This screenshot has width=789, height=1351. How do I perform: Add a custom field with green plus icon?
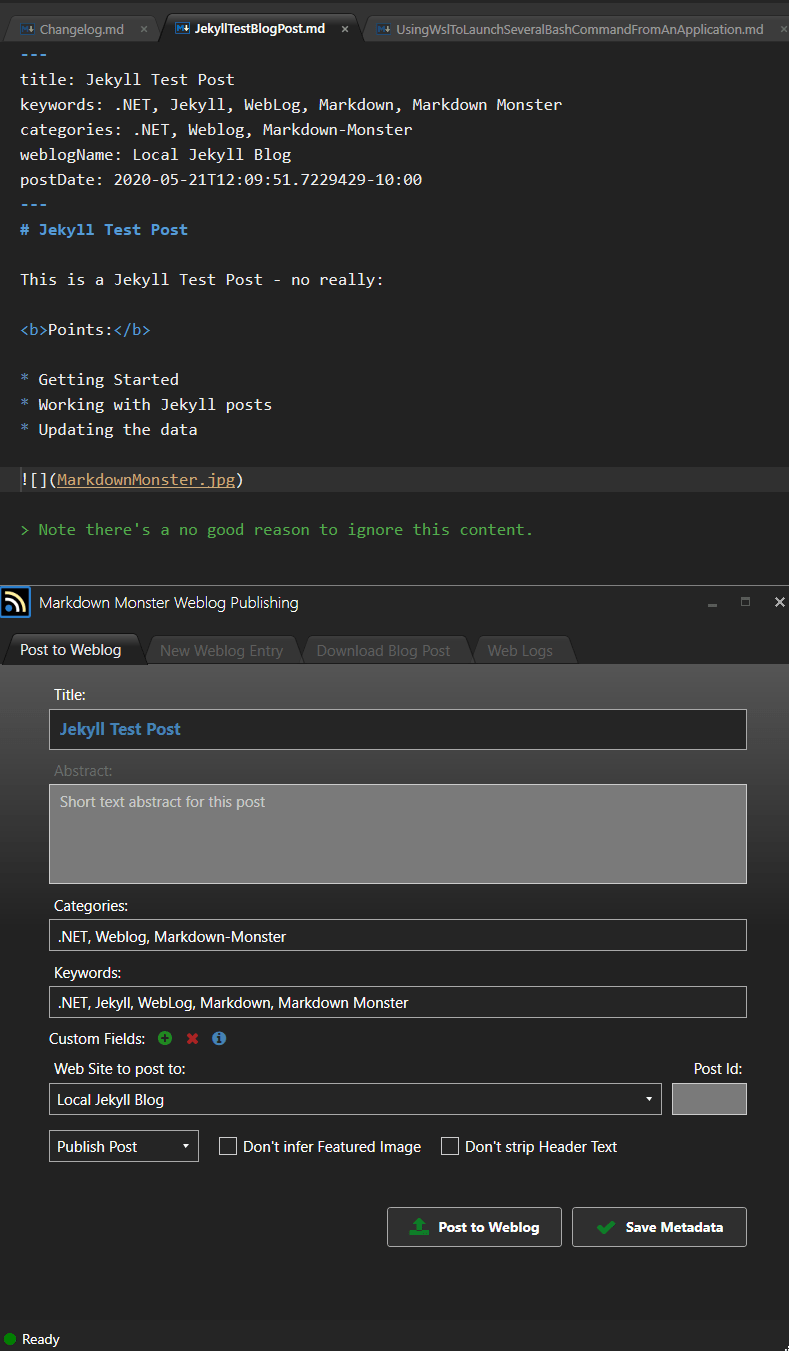click(x=165, y=1038)
